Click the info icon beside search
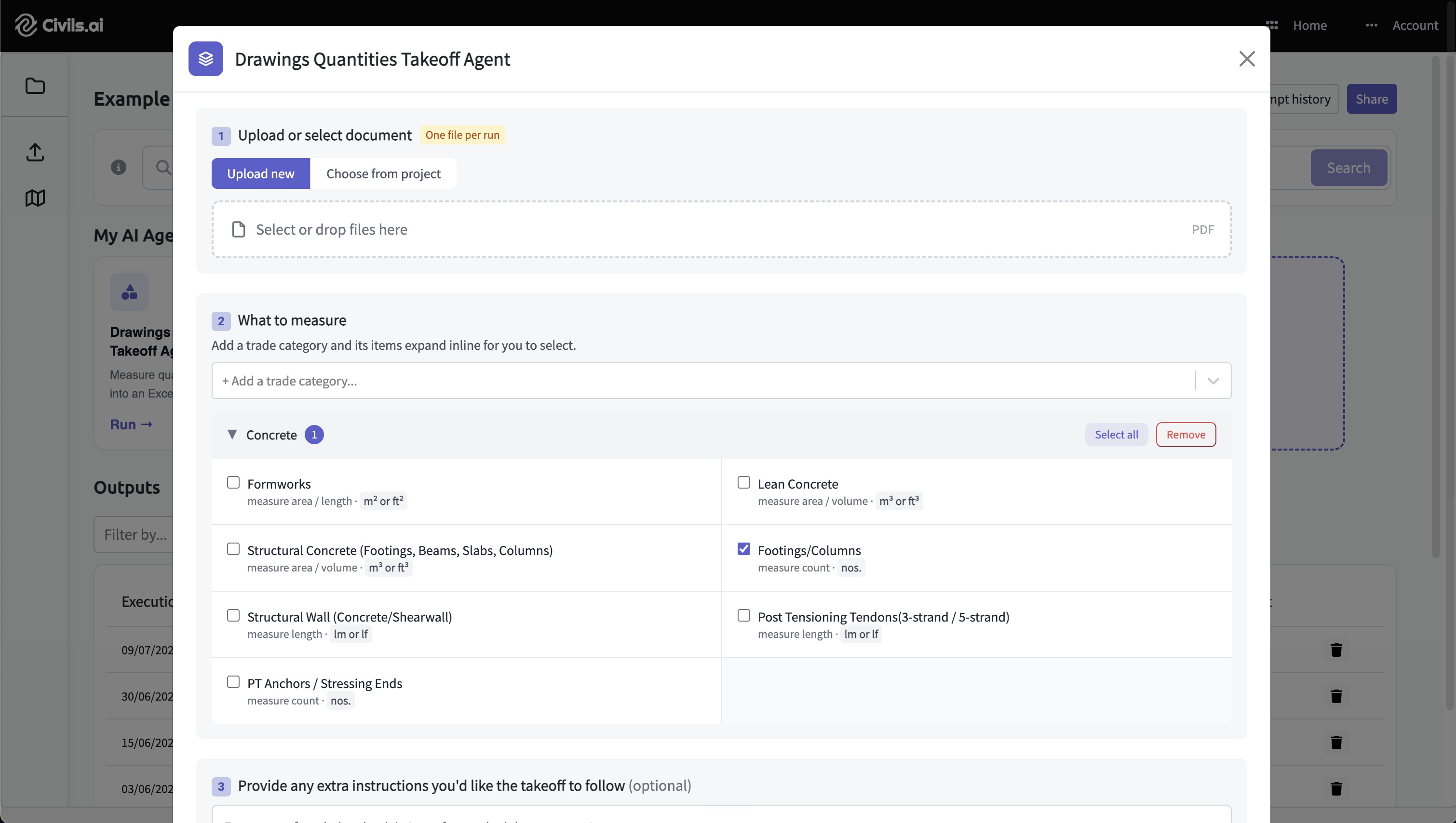Image resolution: width=1456 pixels, height=823 pixels. click(118, 167)
